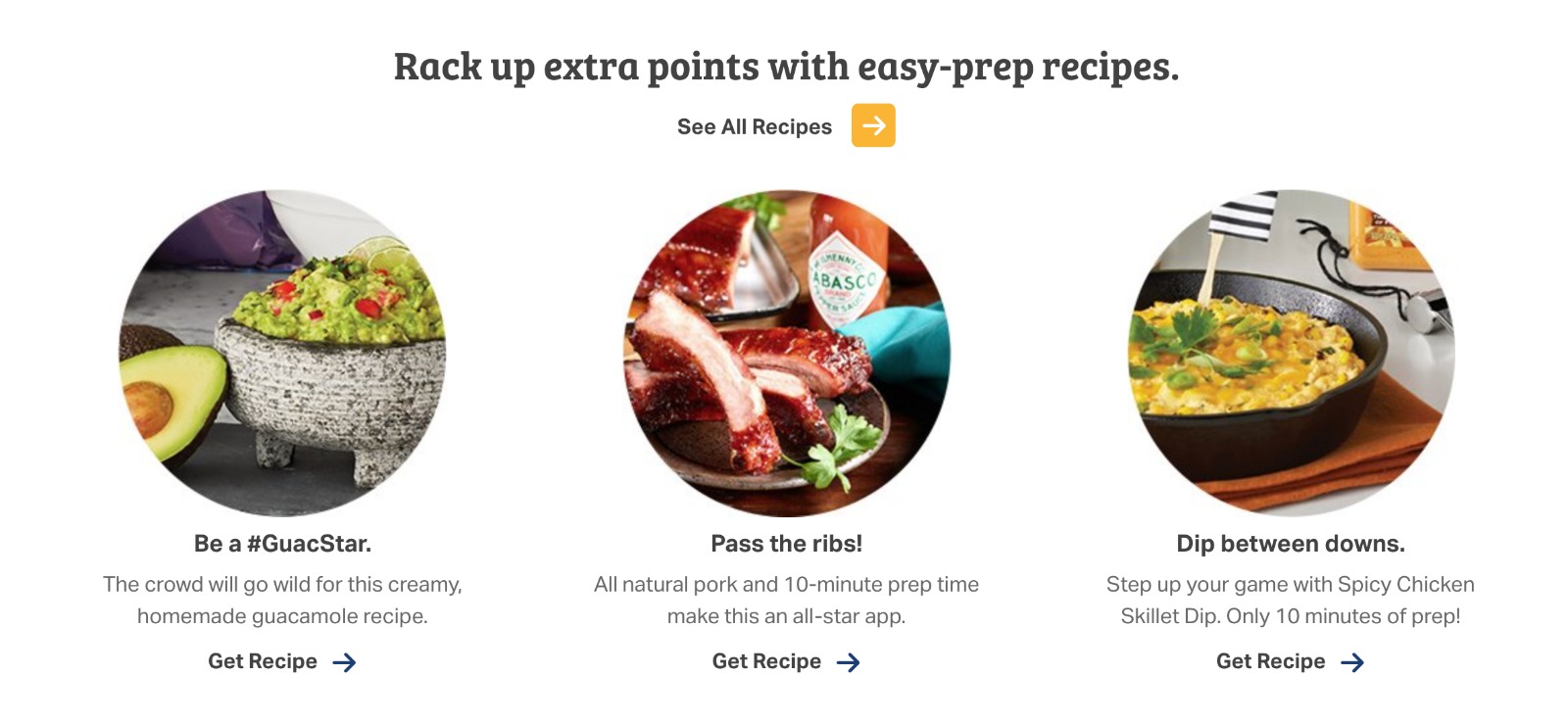The width and height of the screenshot is (1568, 724).
Task: Click the "Pass the ribs!" title
Action: 786,544
